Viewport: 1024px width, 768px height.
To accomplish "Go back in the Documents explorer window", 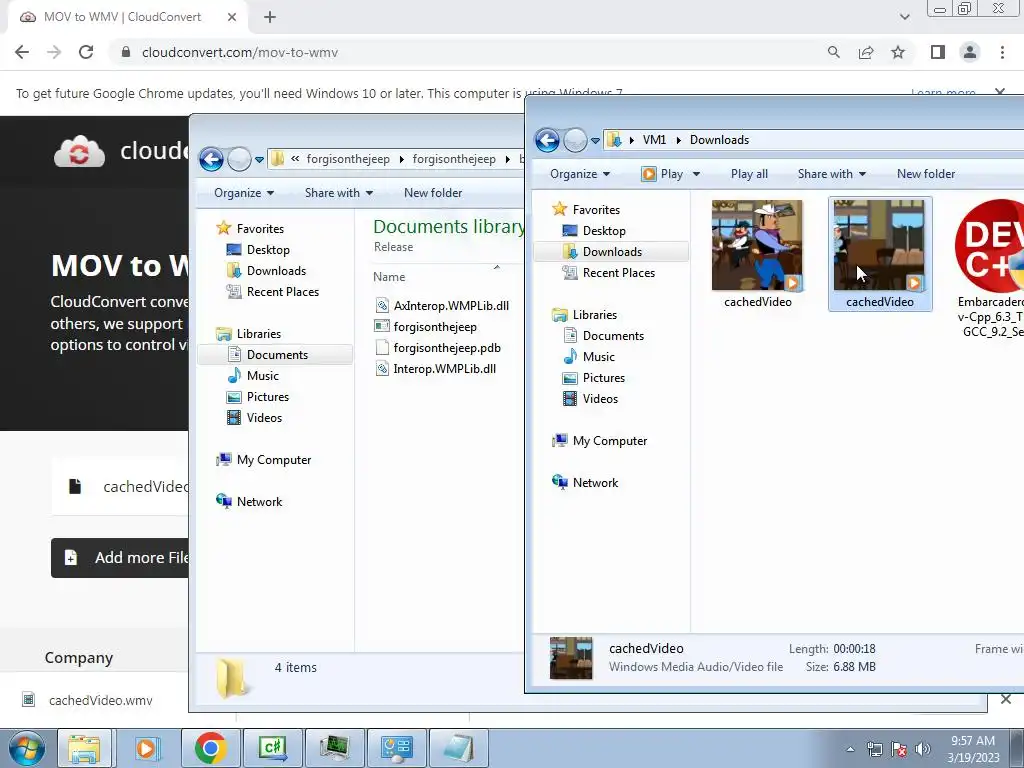I will pos(212,159).
